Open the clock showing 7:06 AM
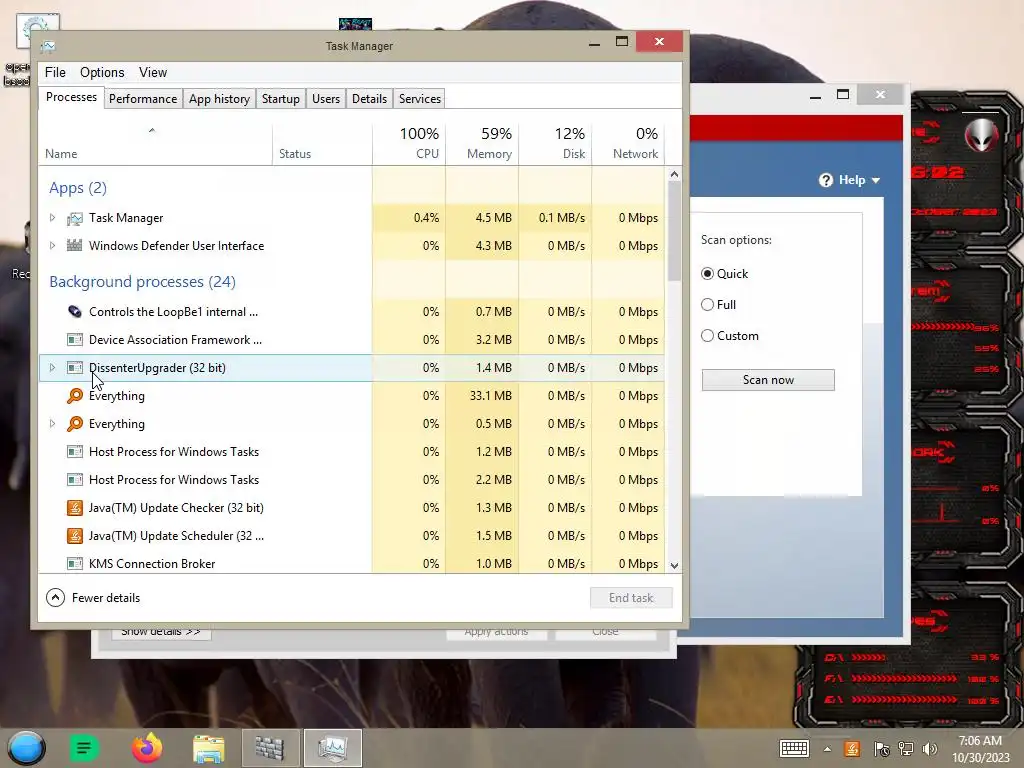This screenshot has width=1024, height=768. point(980,749)
